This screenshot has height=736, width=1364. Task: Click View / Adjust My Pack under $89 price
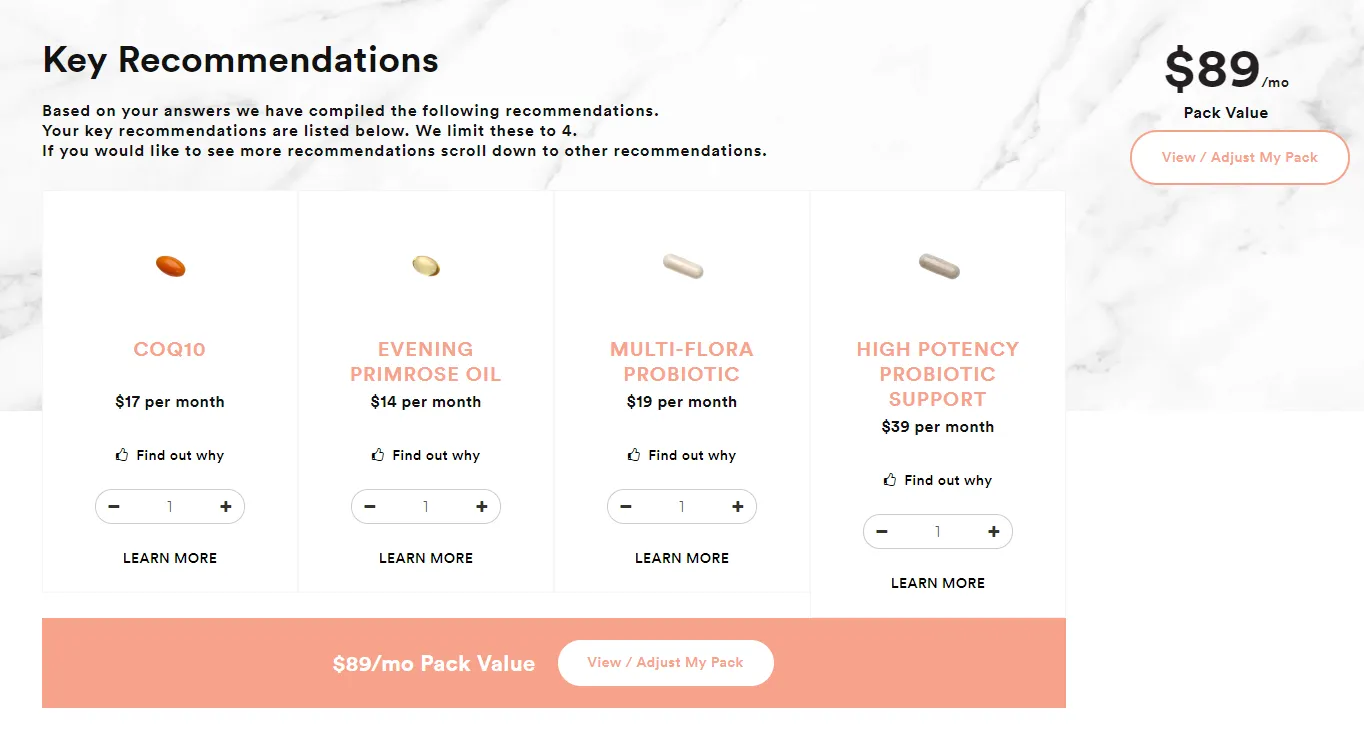pyautogui.click(x=1240, y=157)
